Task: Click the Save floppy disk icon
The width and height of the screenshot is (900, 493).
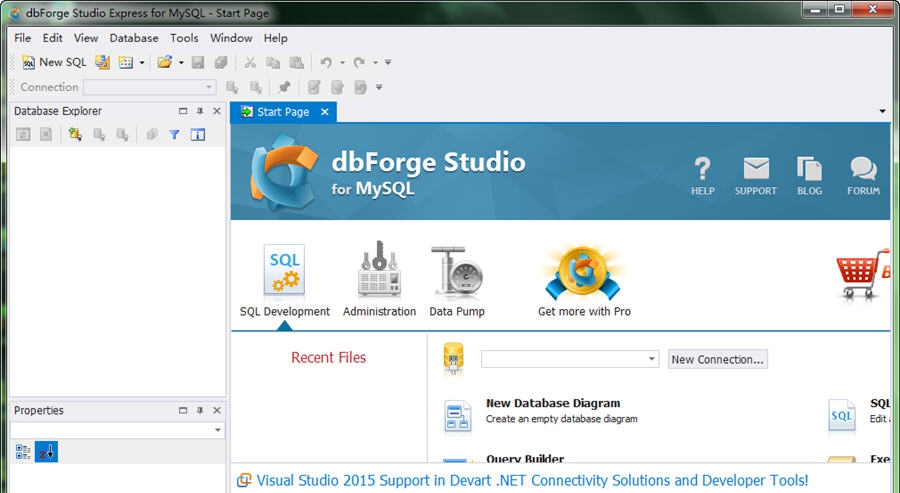Action: click(198, 62)
